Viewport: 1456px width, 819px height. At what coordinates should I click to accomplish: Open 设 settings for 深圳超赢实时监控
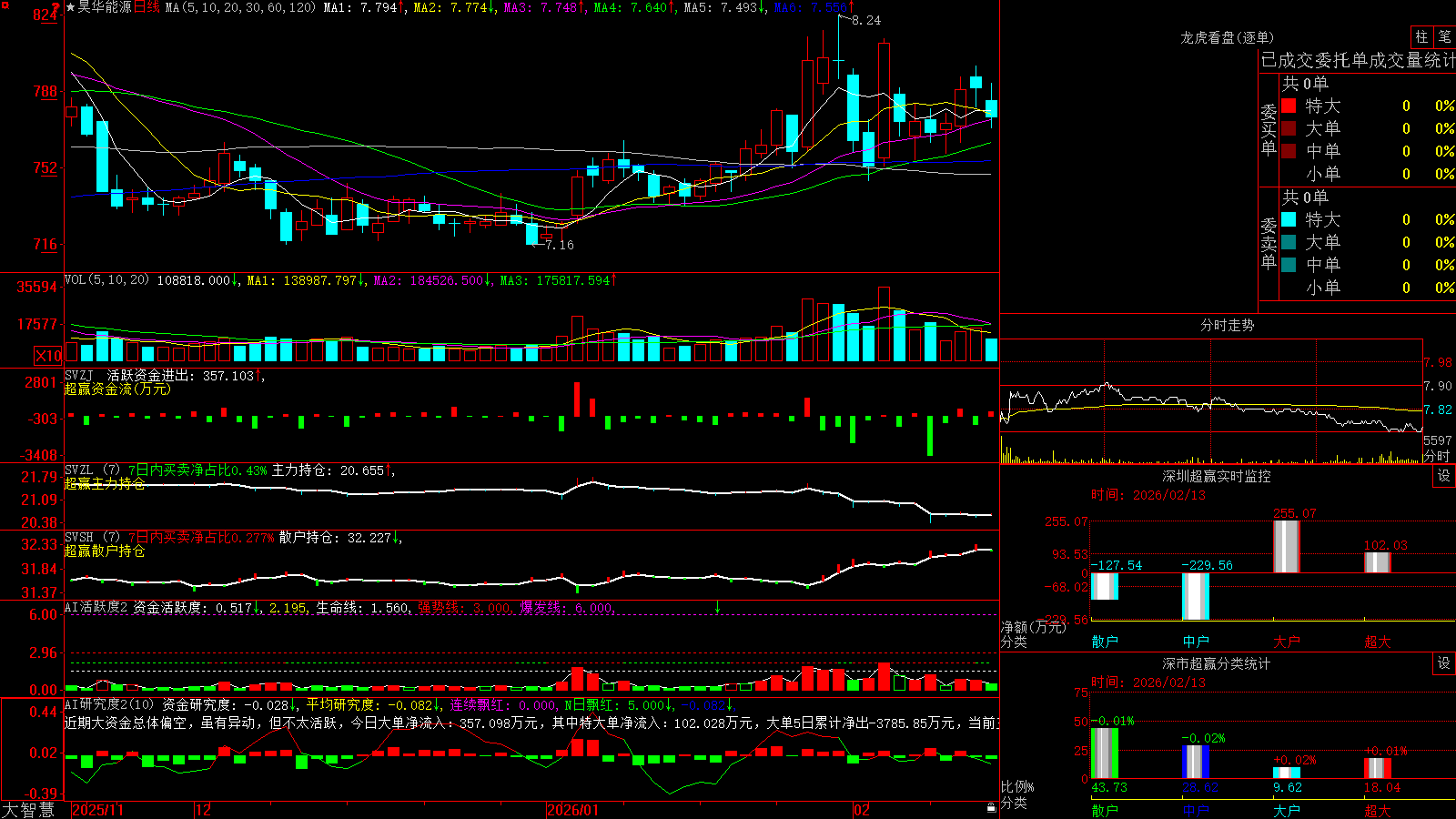coord(1444,476)
